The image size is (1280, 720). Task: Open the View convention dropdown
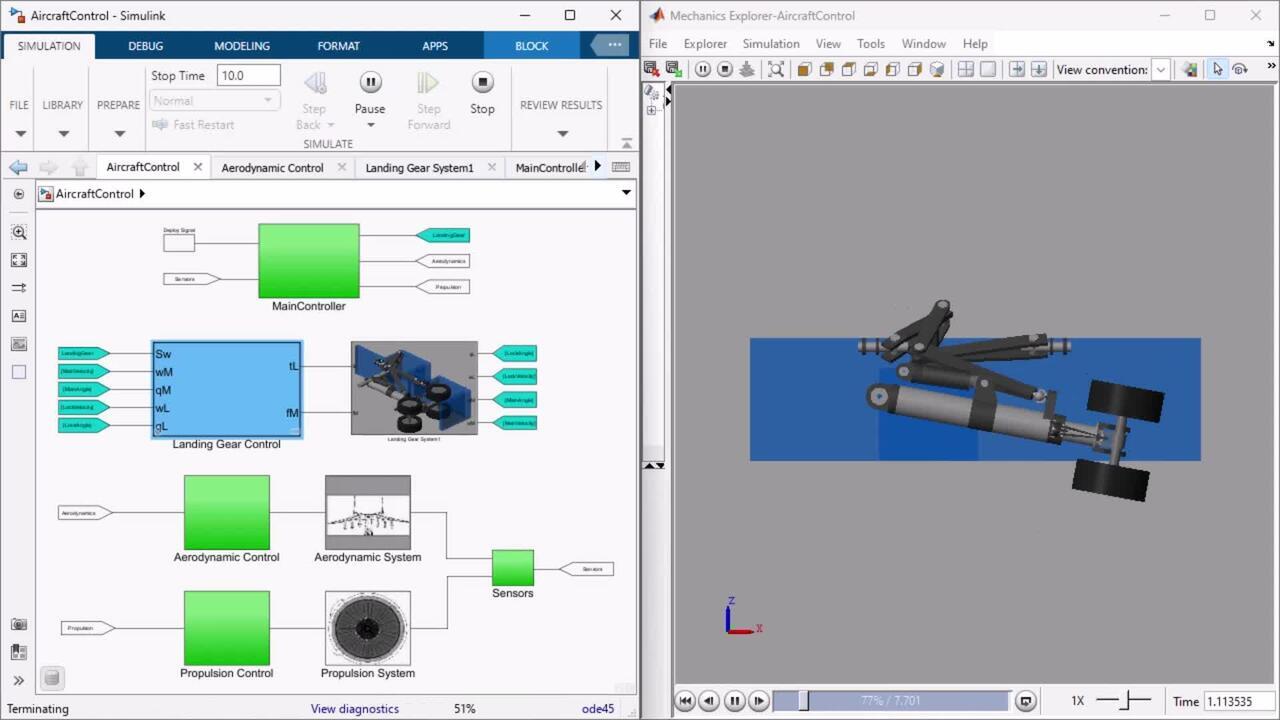coord(1160,70)
